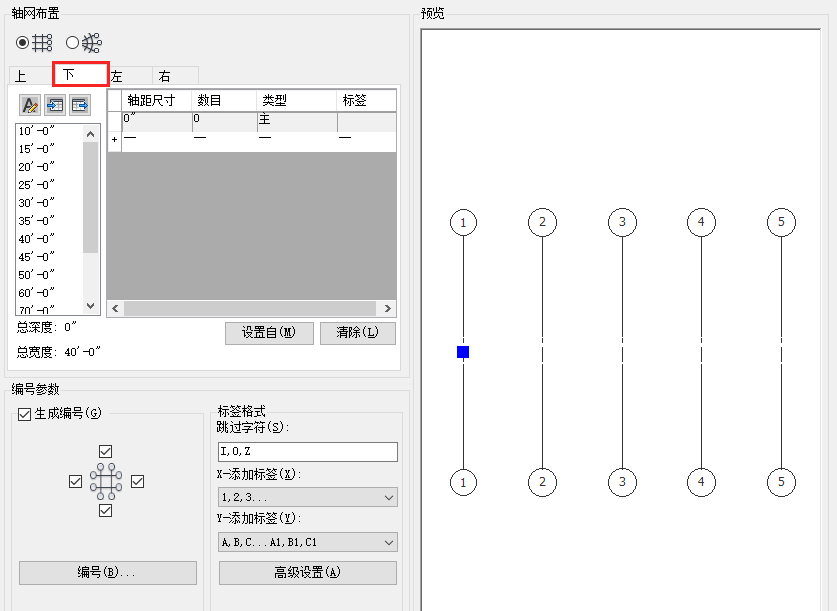Click the grid bubble diagram icon
837x611 pixels.
point(106,481)
